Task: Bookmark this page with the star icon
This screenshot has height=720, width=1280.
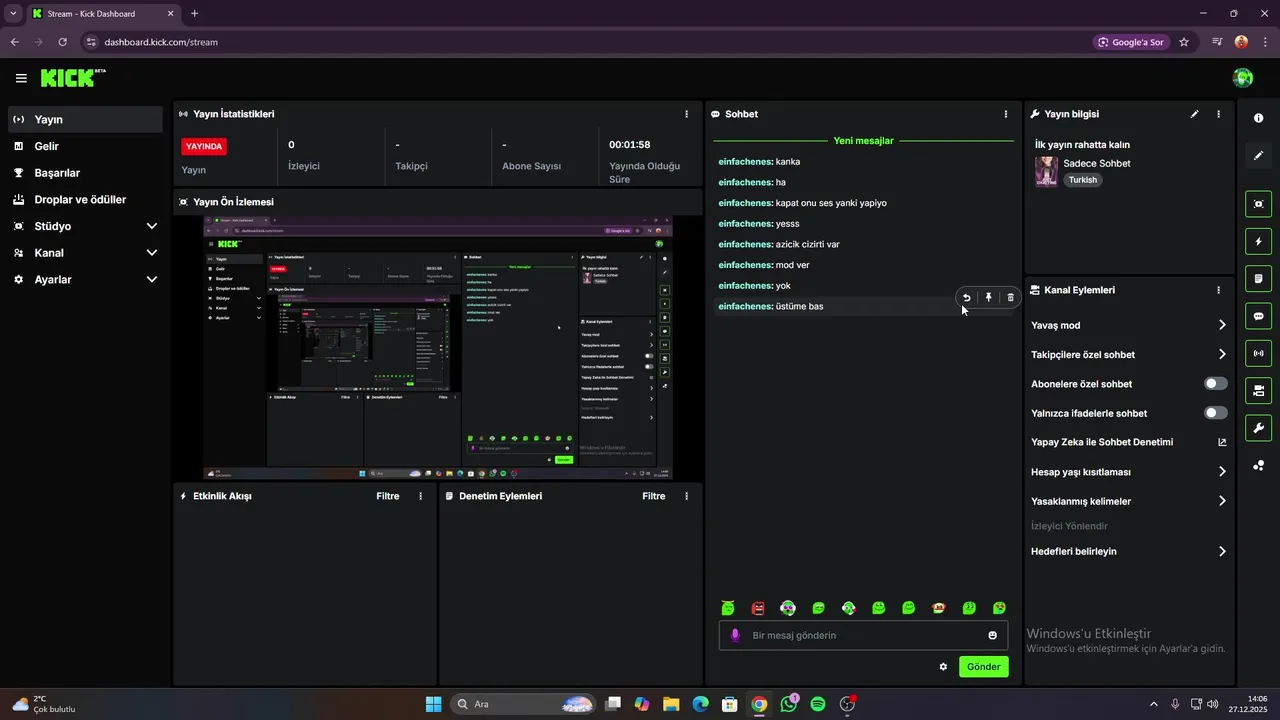Action: [x=1184, y=42]
